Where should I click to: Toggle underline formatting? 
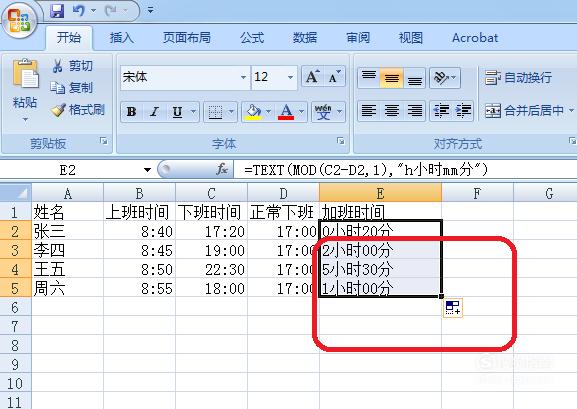177,112
